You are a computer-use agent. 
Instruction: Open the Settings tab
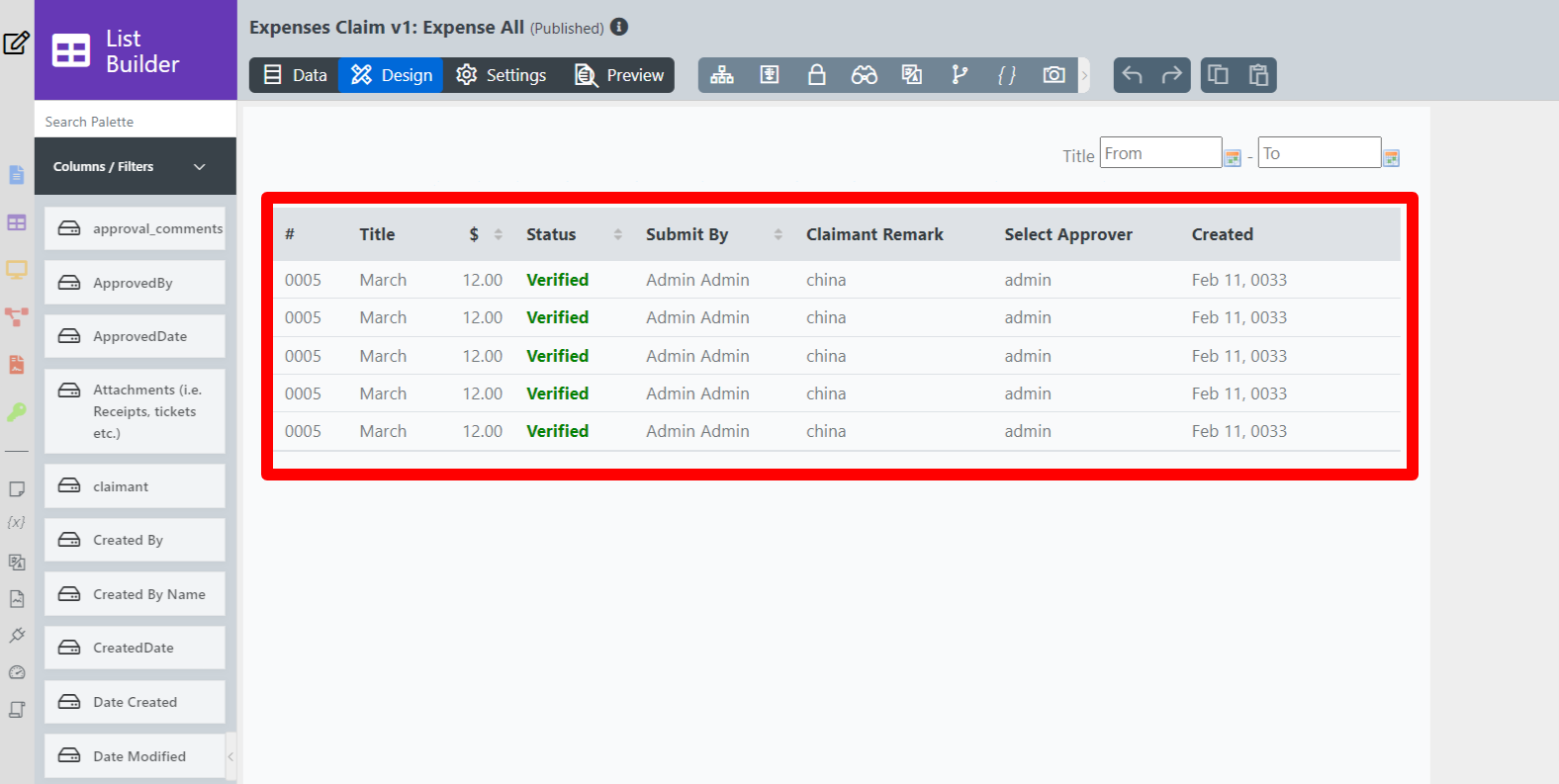click(501, 75)
